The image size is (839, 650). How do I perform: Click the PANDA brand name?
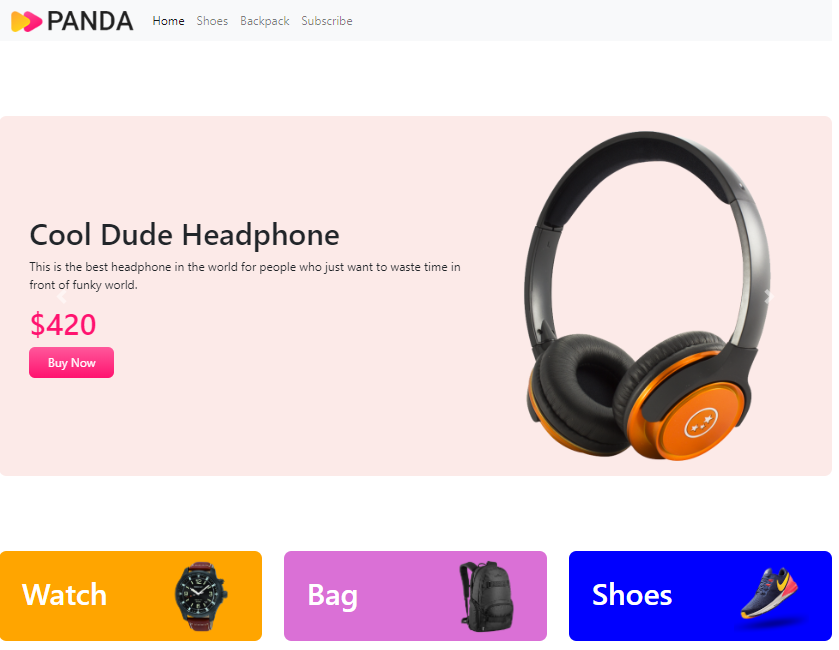tap(90, 21)
